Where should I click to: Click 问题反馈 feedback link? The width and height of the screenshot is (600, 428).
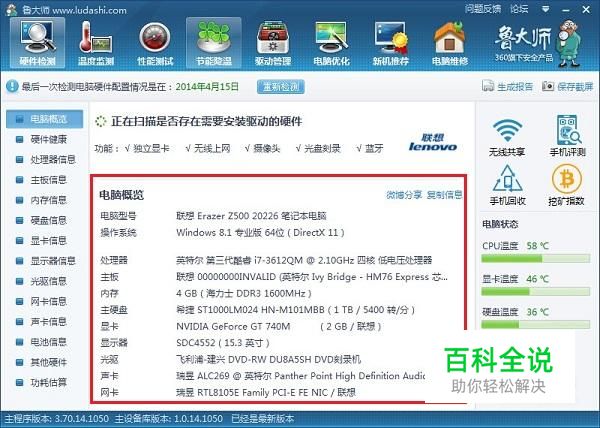click(483, 9)
